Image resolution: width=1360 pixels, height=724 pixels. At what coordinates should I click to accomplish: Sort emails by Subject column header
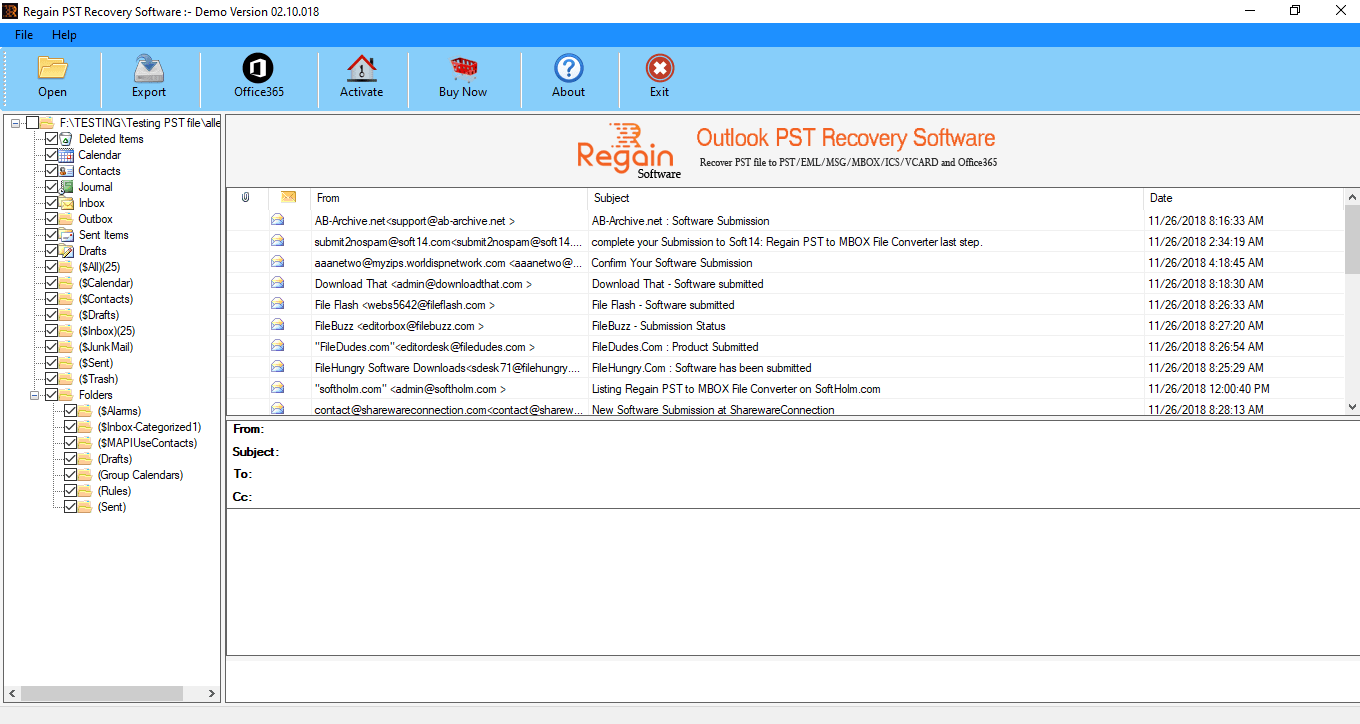866,198
